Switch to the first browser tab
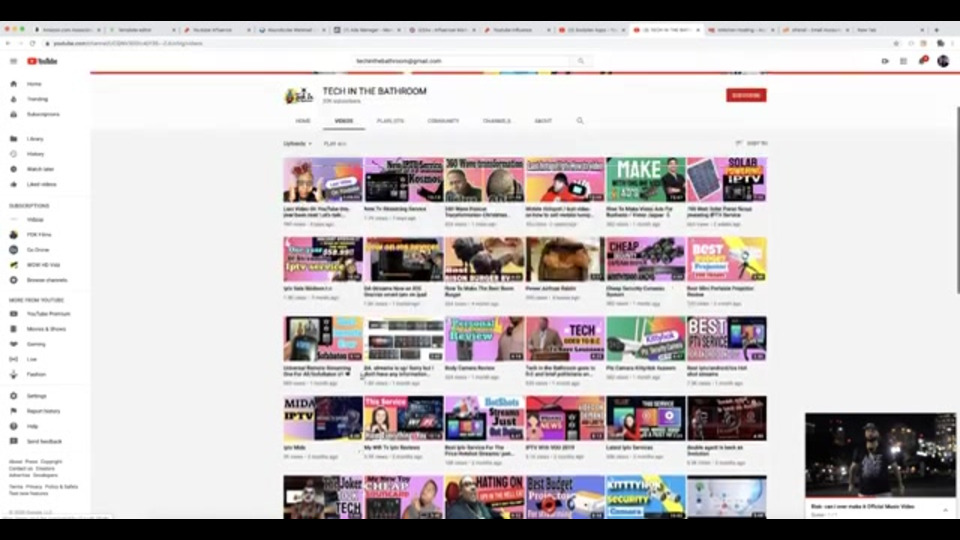The width and height of the screenshot is (960, 540). 67,29
